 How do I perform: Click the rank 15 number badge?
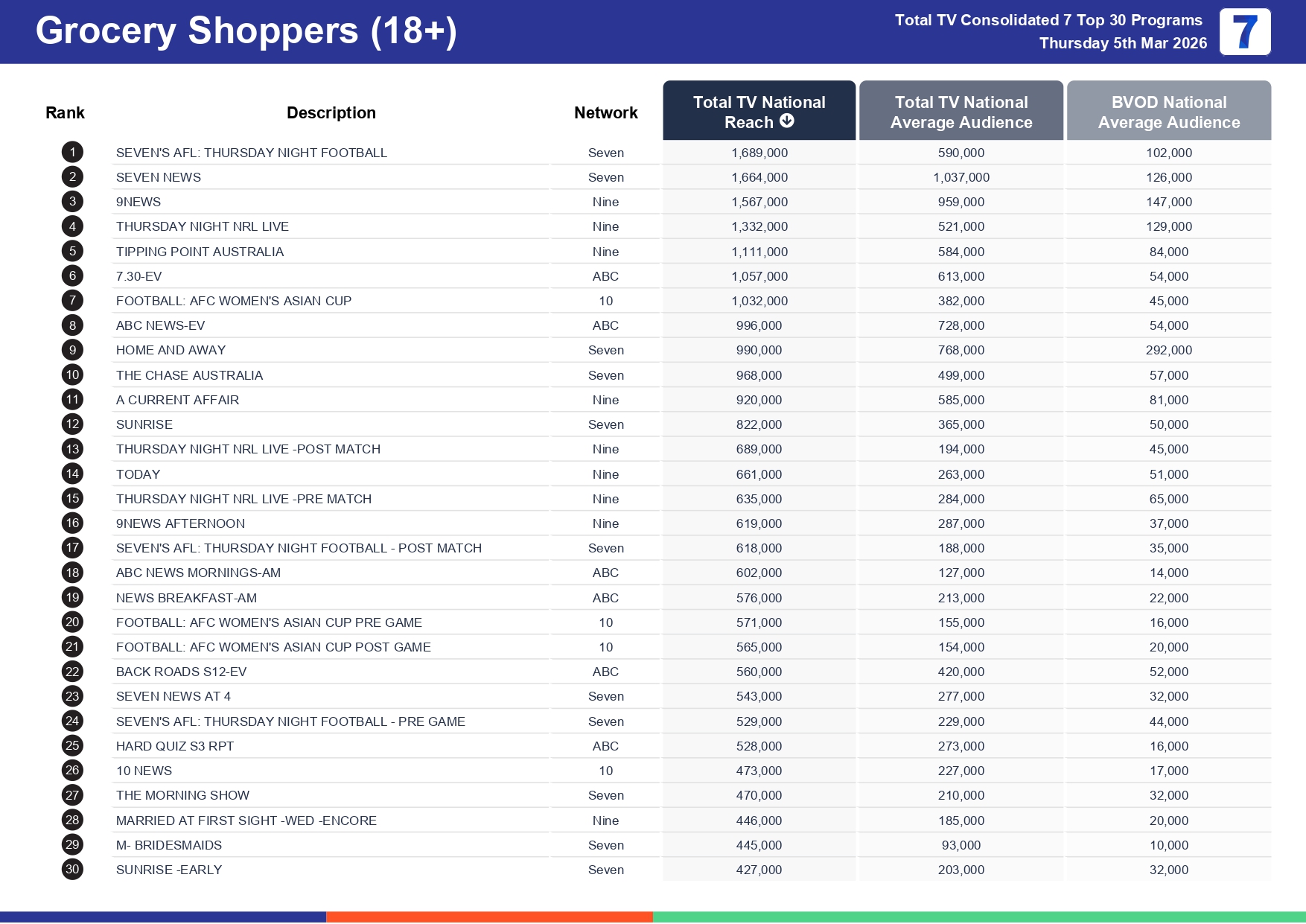[72, 499]
